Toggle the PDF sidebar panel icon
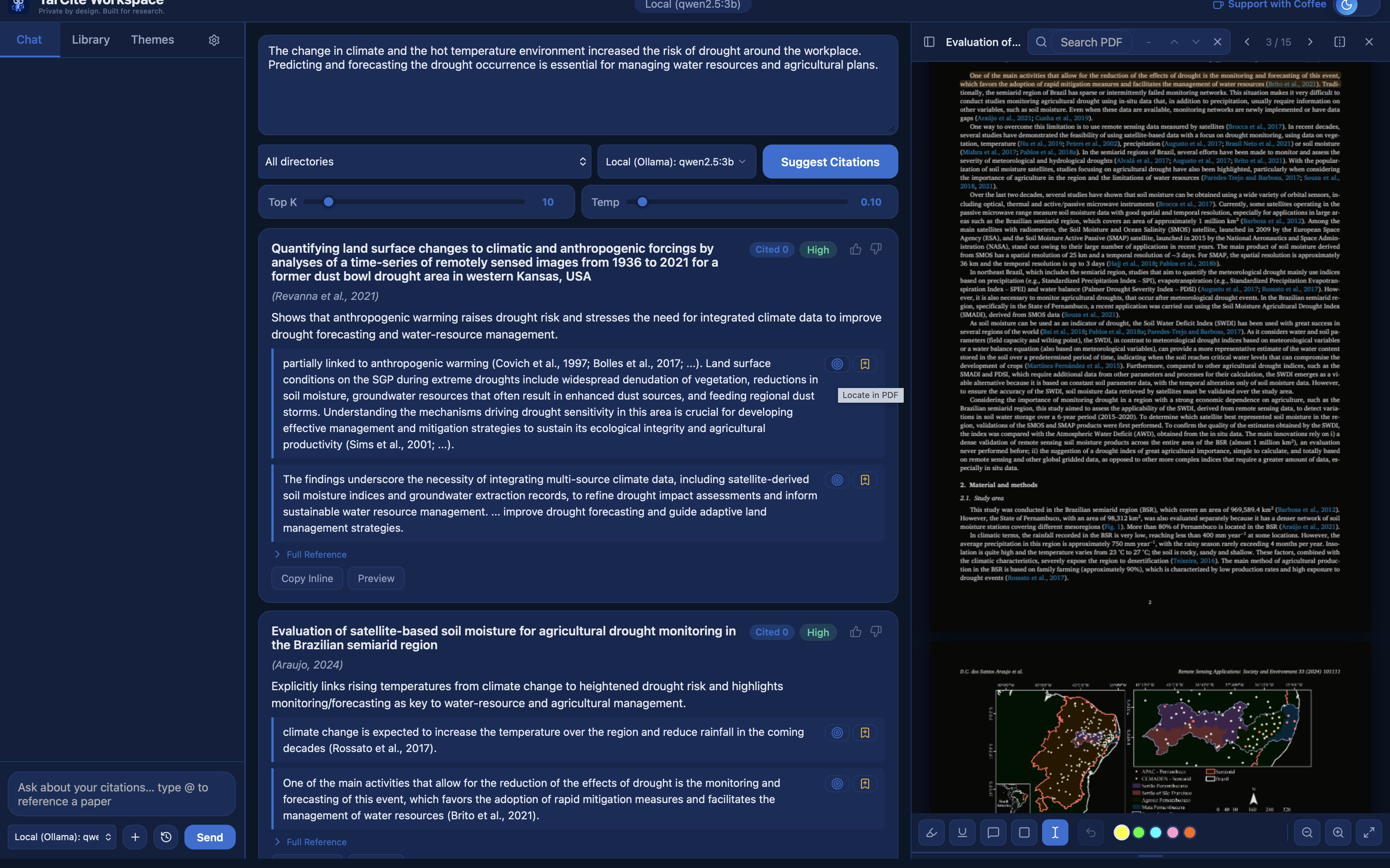The height and width of the screenshot is (868, 1390). [x=929, y=42]
